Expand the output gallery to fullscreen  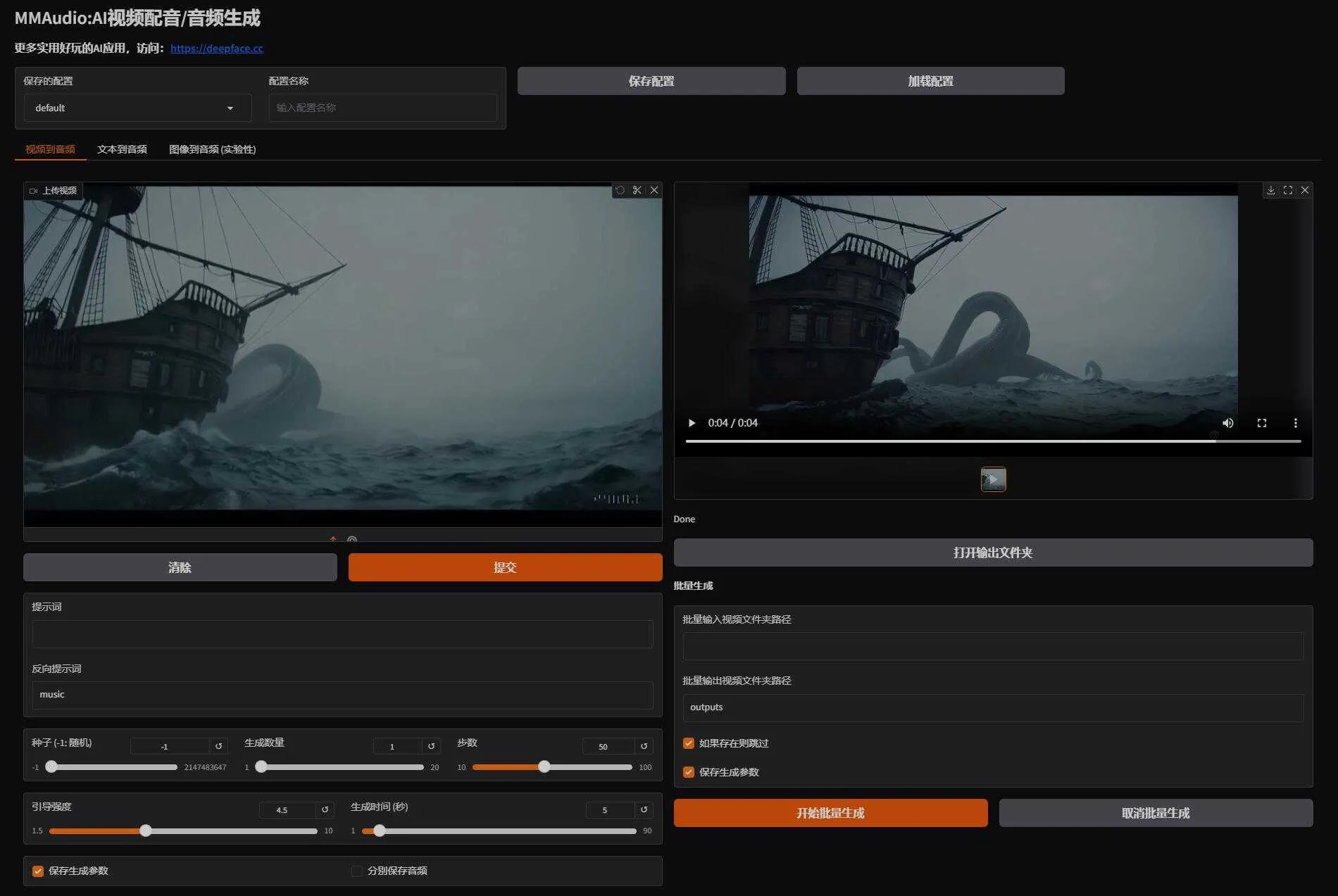pos(1288,190)
